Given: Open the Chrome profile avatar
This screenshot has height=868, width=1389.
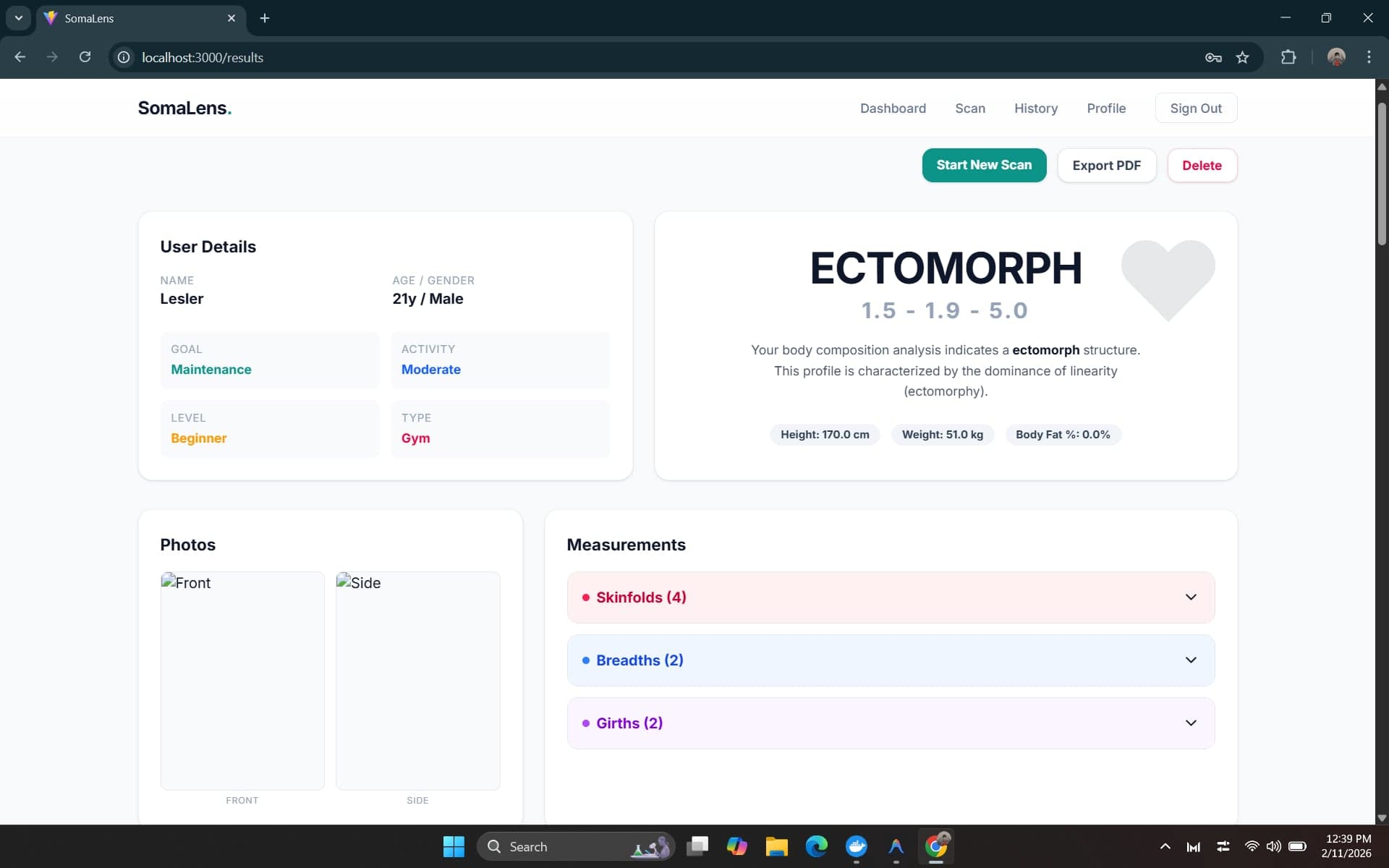Looking at the screenshot, I should pos(1336,57).
